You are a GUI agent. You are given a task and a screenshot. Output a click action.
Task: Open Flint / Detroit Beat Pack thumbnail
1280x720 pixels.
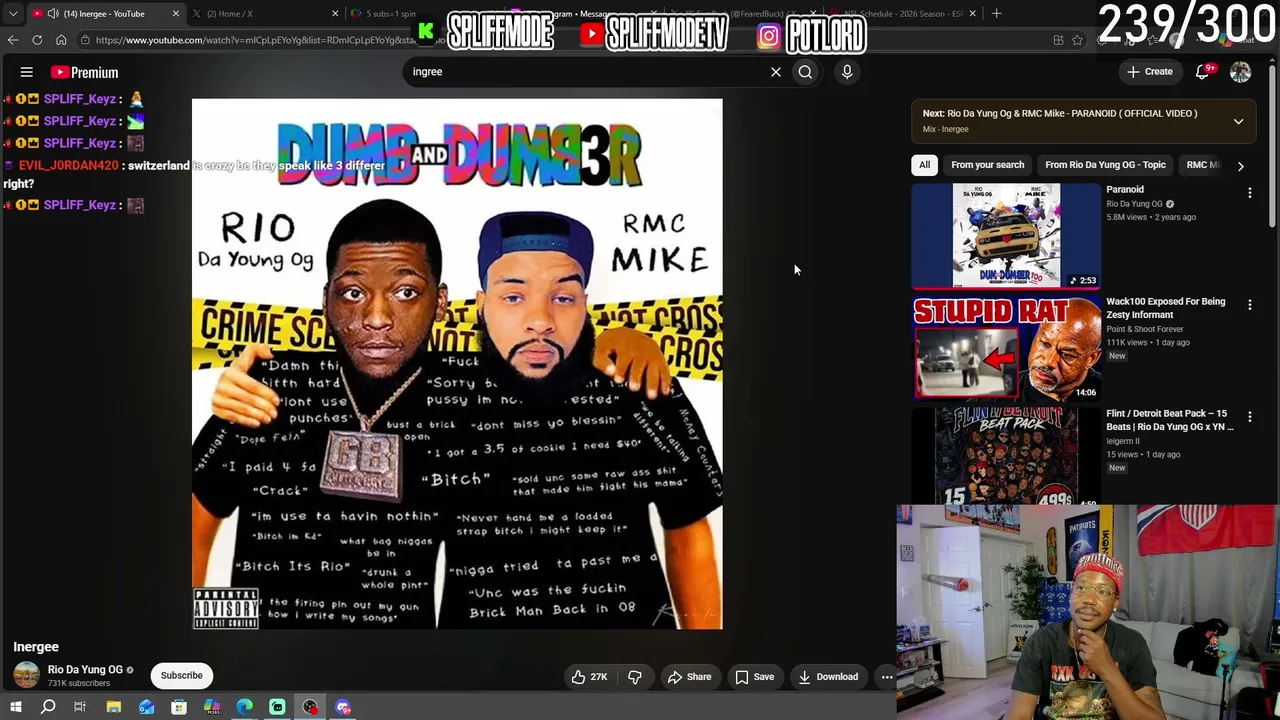1006,457
